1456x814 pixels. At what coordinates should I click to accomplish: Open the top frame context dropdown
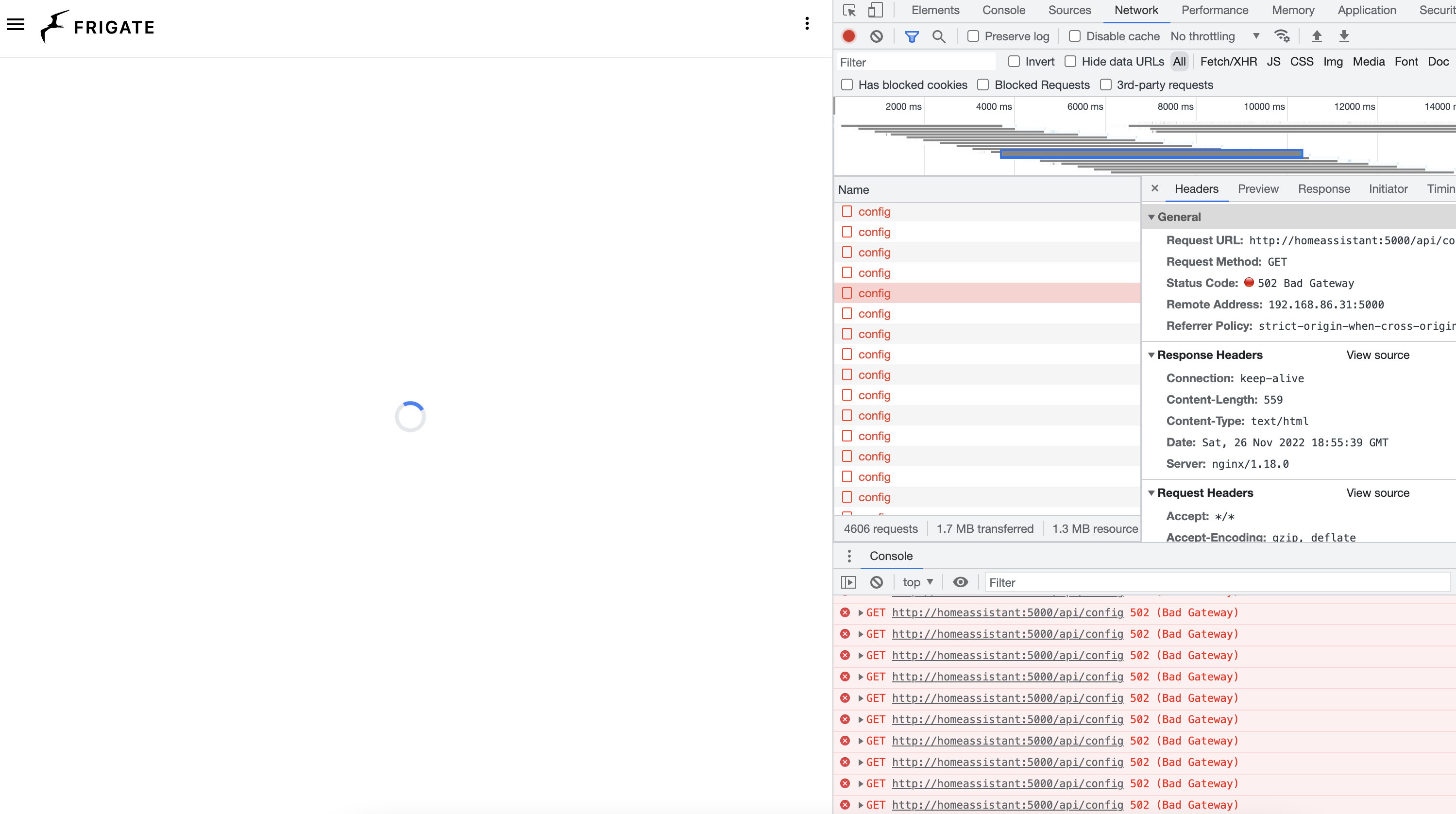917,582
